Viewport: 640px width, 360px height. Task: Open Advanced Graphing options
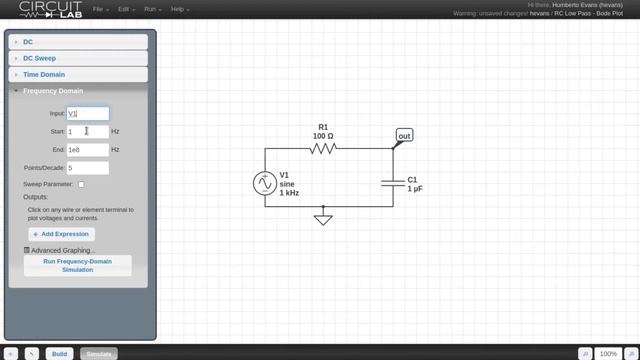tap(60, 250)
